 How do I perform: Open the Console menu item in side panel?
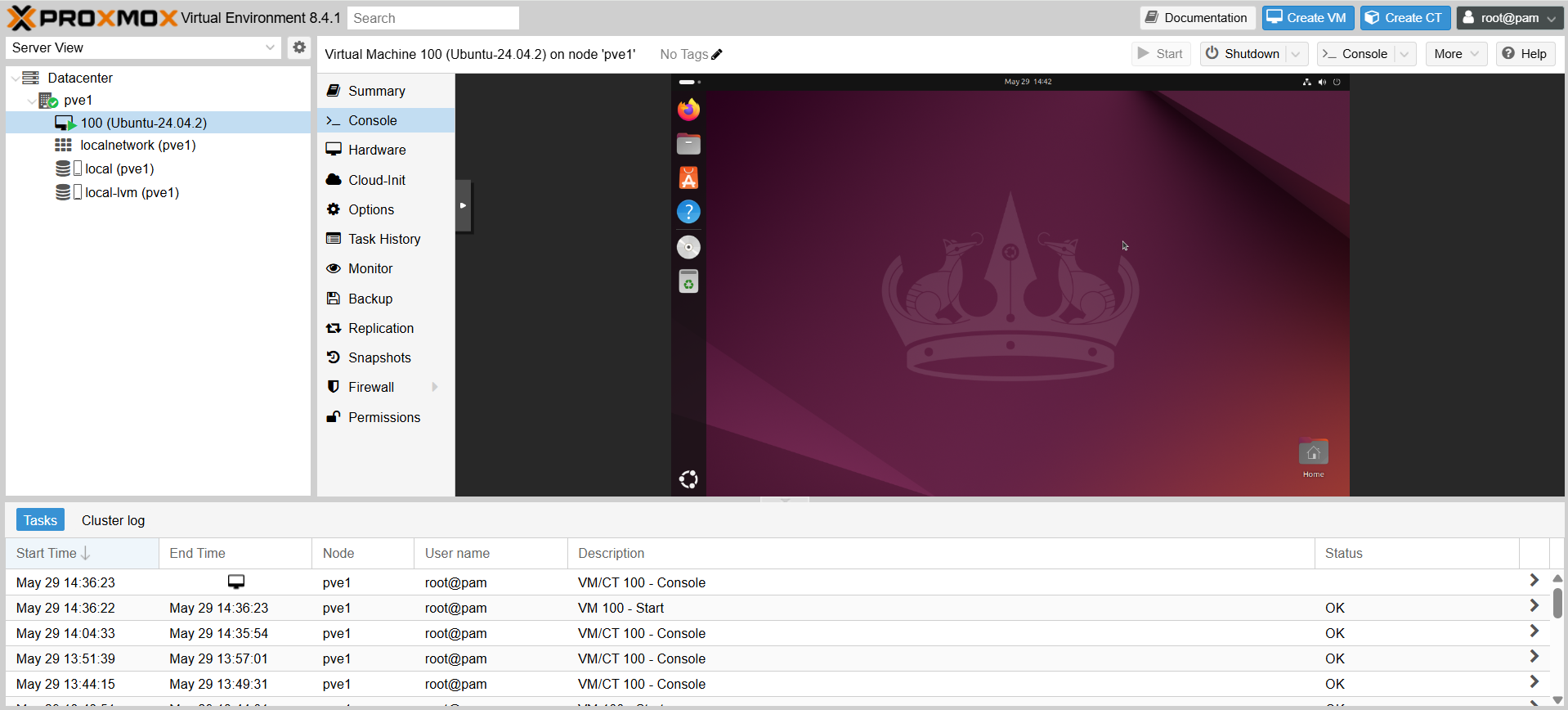(x=386, y=120)
